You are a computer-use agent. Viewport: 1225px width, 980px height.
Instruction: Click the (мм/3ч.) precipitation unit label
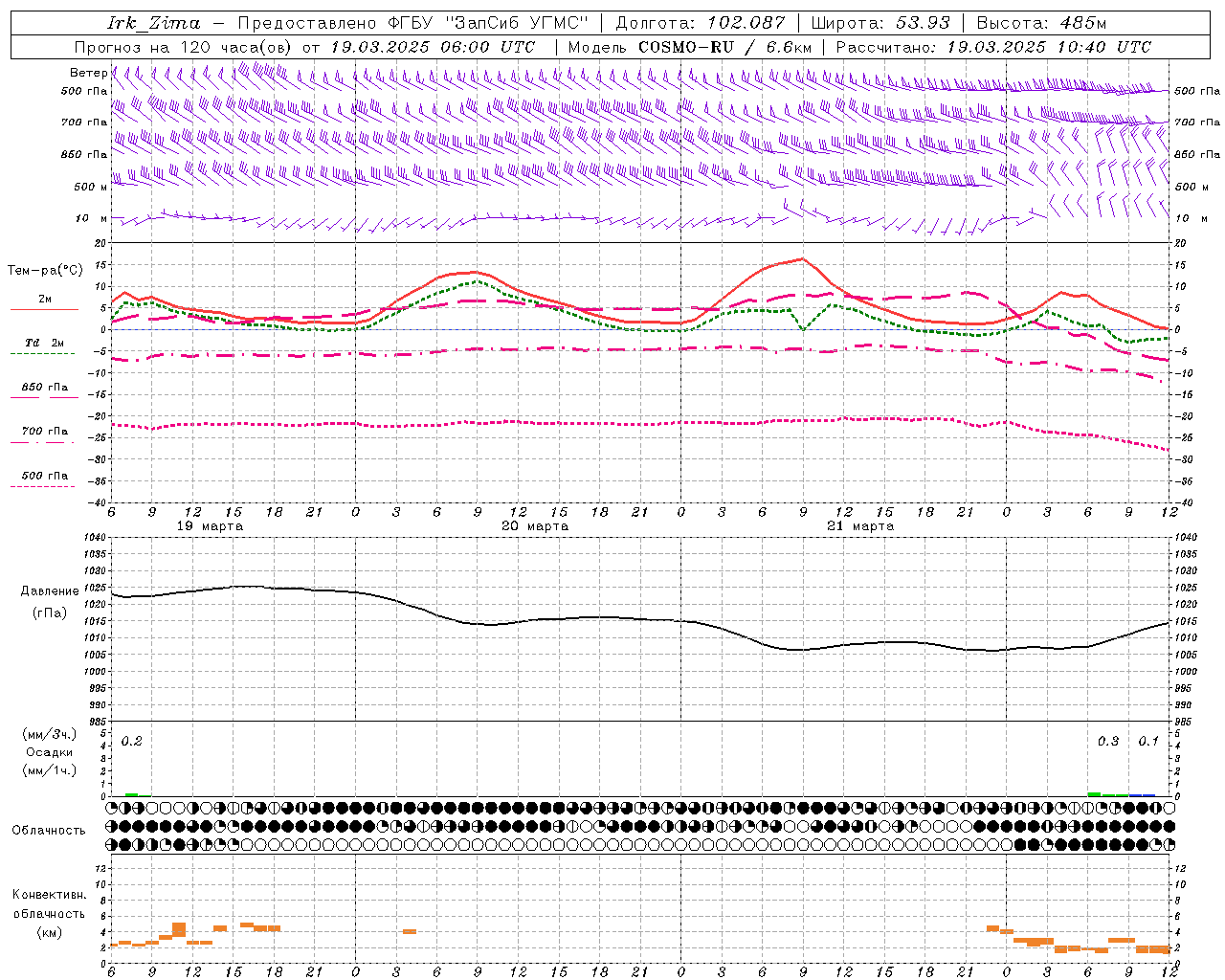tap(50, 734)
